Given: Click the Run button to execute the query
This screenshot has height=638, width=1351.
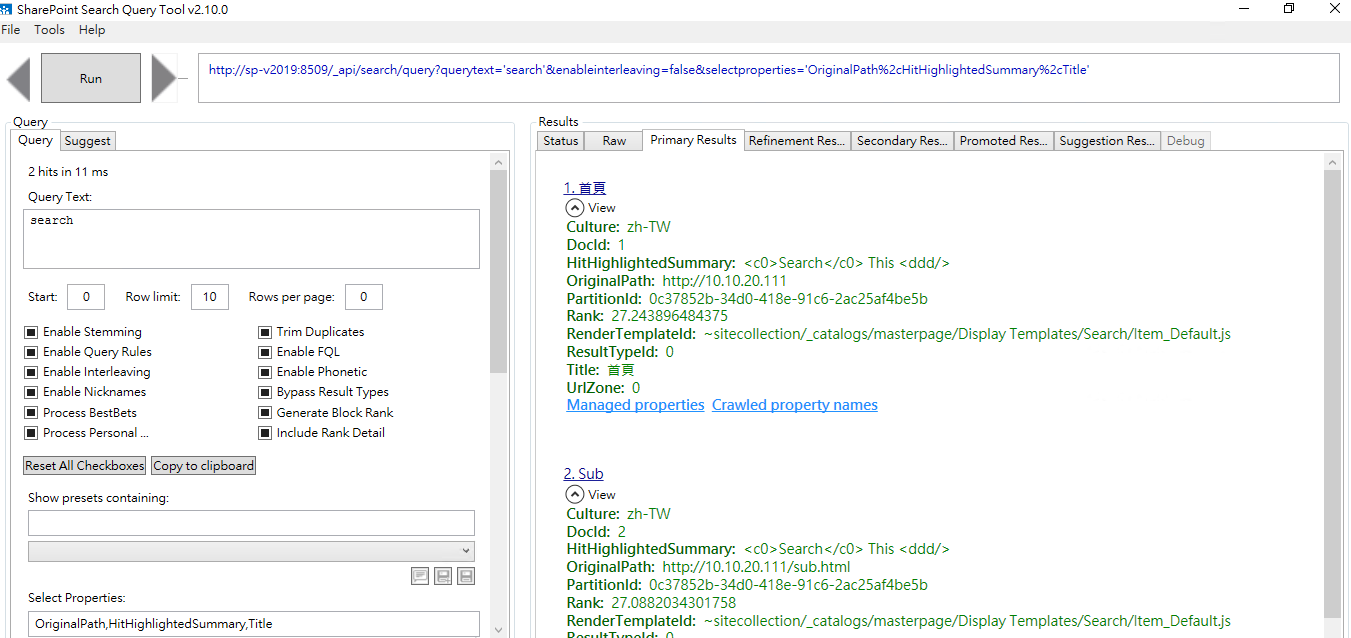Looking at the screenshot, I should (90, 77).
